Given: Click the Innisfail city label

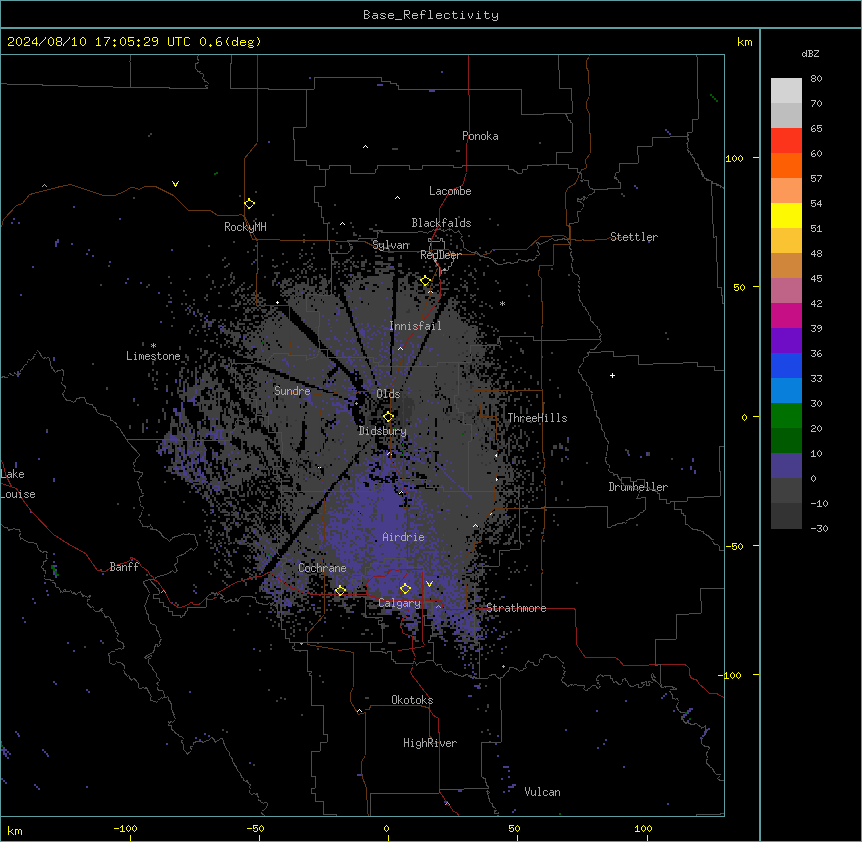Looking at the screenshot, I should click(415, 326).
